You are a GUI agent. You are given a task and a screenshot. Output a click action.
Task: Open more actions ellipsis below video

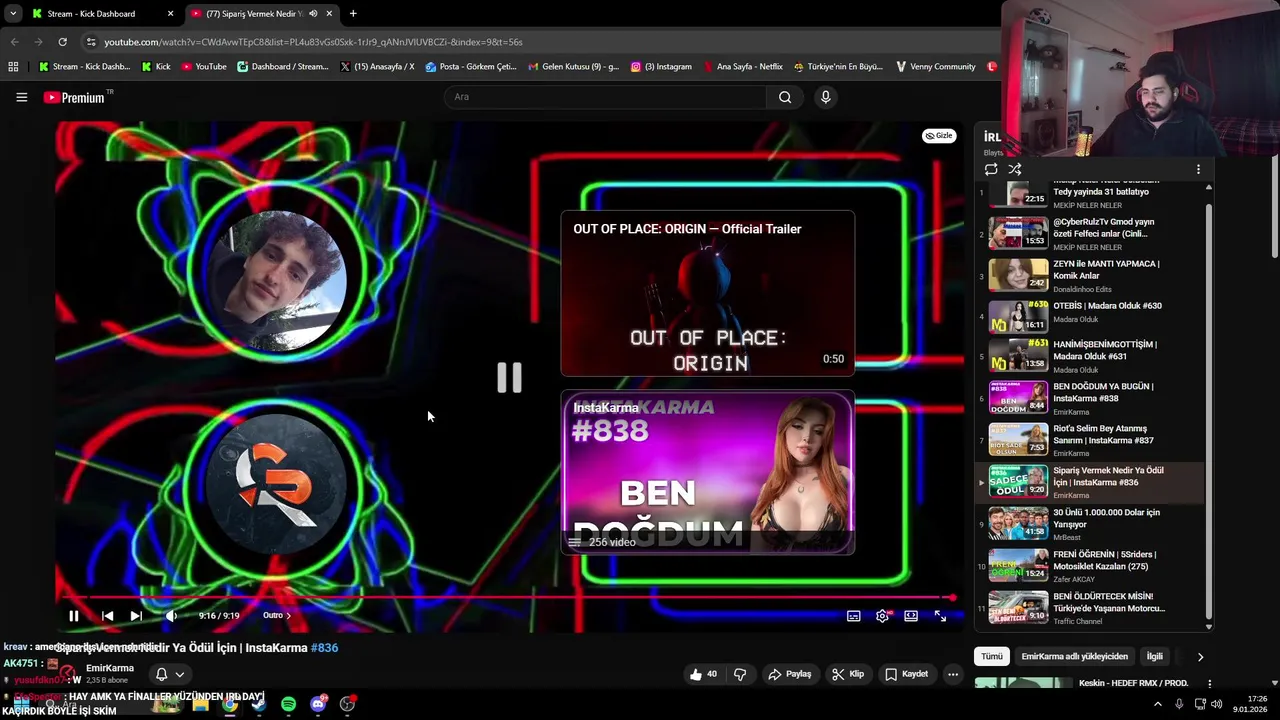click(953, 674)
